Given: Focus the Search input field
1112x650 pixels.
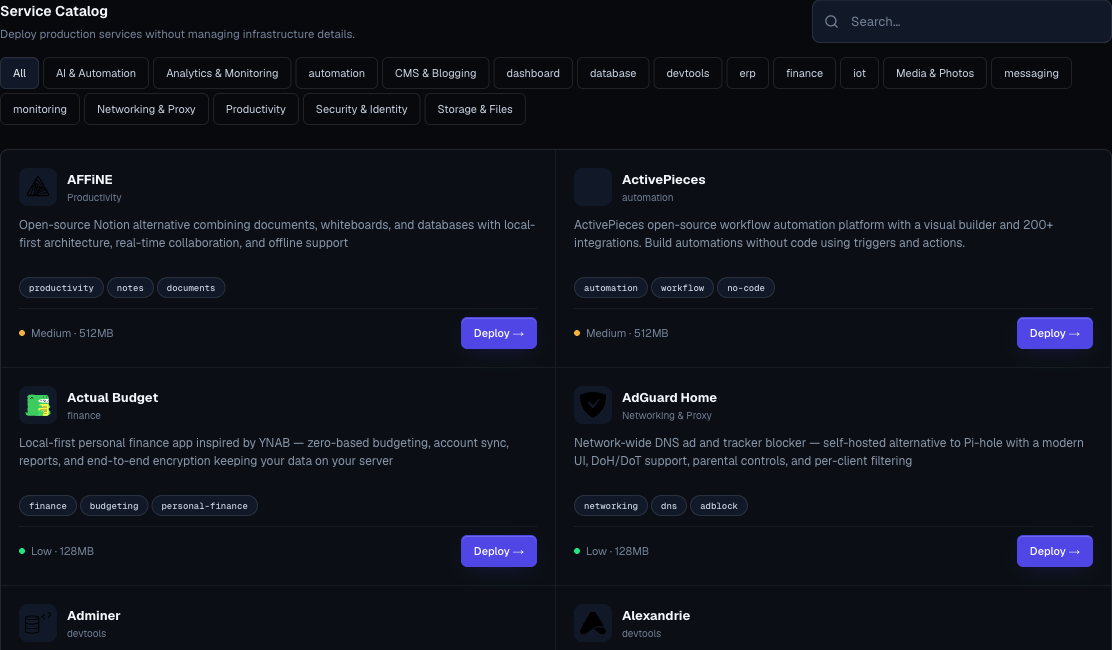Looking at the screenshot, I should (x=962, y=22).
